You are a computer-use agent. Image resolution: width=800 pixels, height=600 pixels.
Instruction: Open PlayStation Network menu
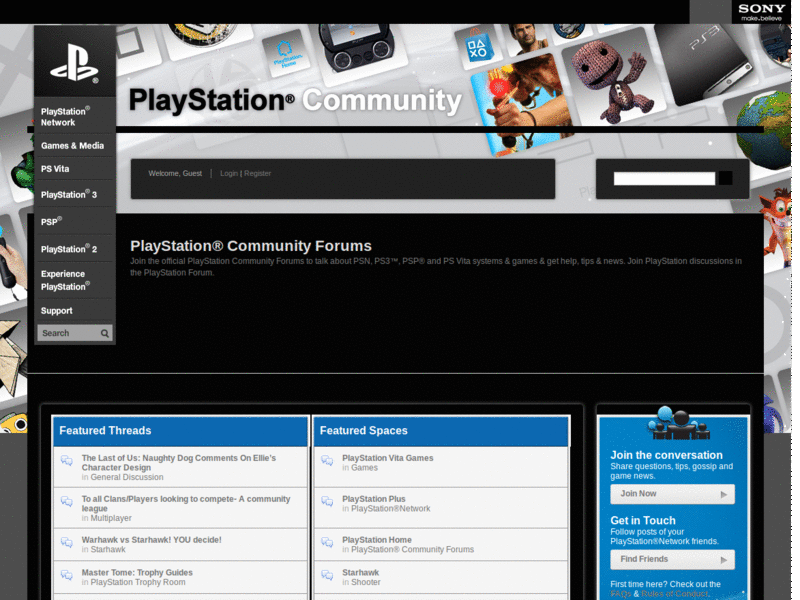65,117
